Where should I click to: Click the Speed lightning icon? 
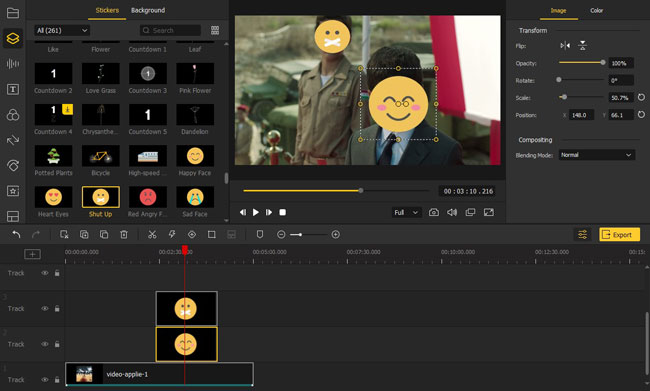(172, 235)
